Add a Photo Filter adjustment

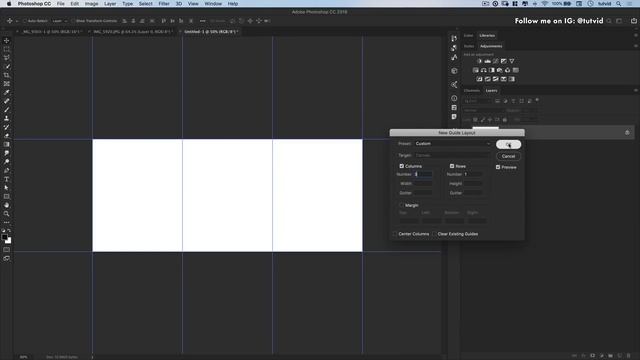(500, 70)
